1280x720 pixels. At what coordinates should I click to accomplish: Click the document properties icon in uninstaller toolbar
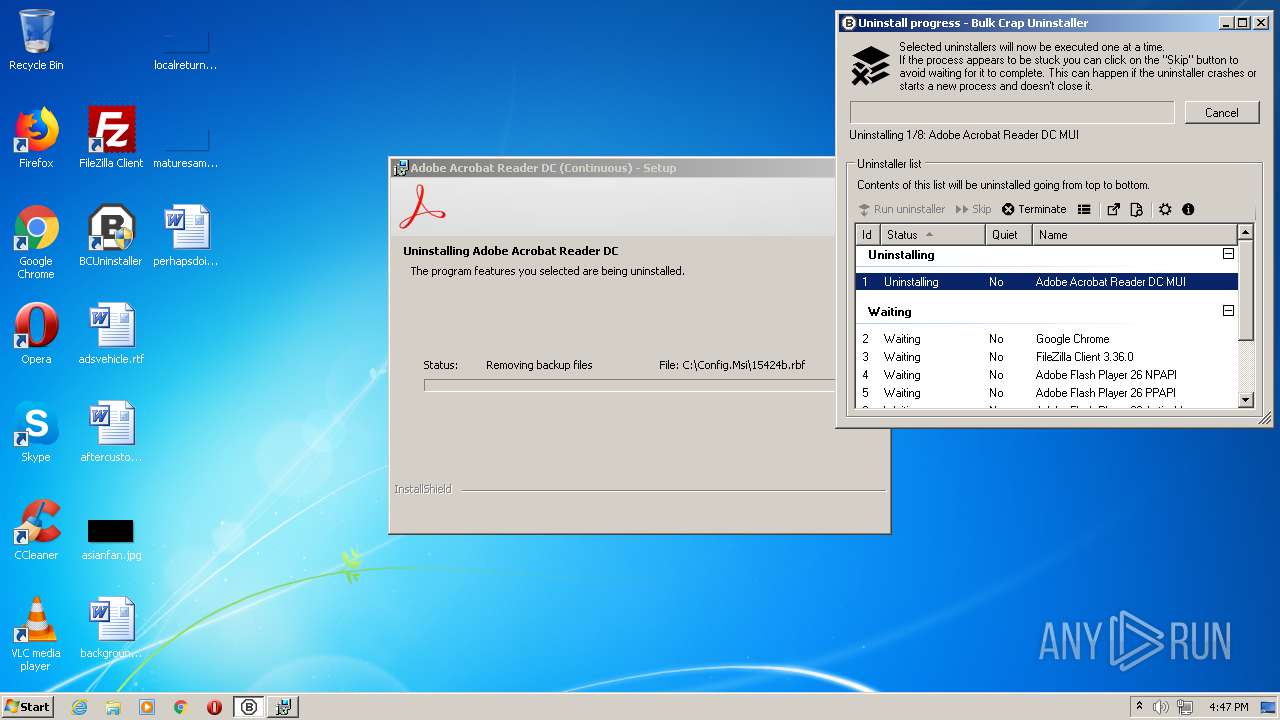[1136, 209]
